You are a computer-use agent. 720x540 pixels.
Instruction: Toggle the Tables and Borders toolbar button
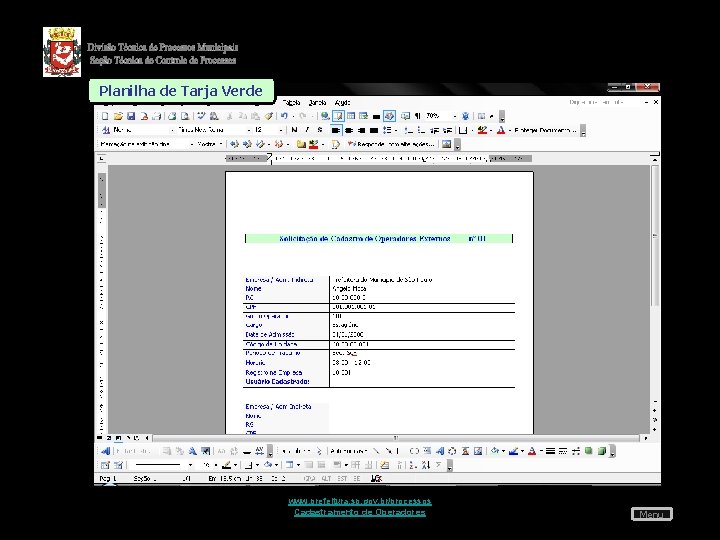(338, 116)
